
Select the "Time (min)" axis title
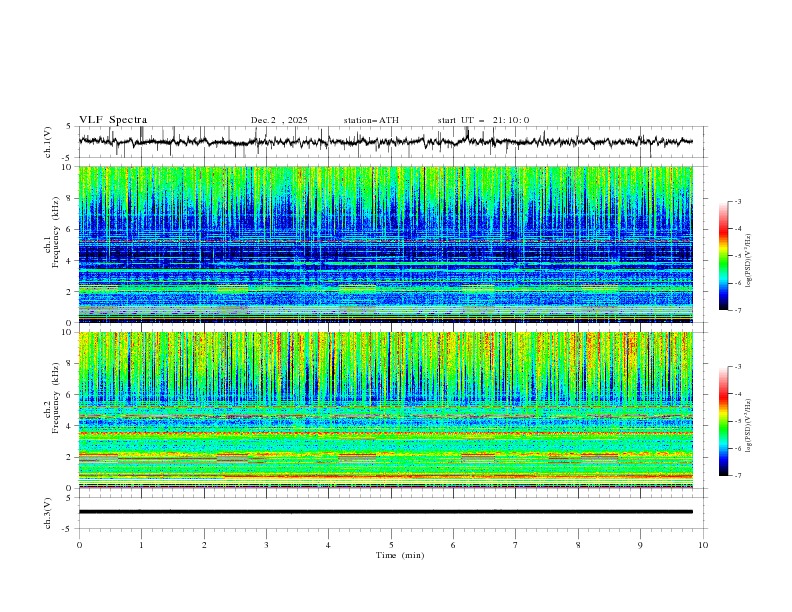point(400,555)
